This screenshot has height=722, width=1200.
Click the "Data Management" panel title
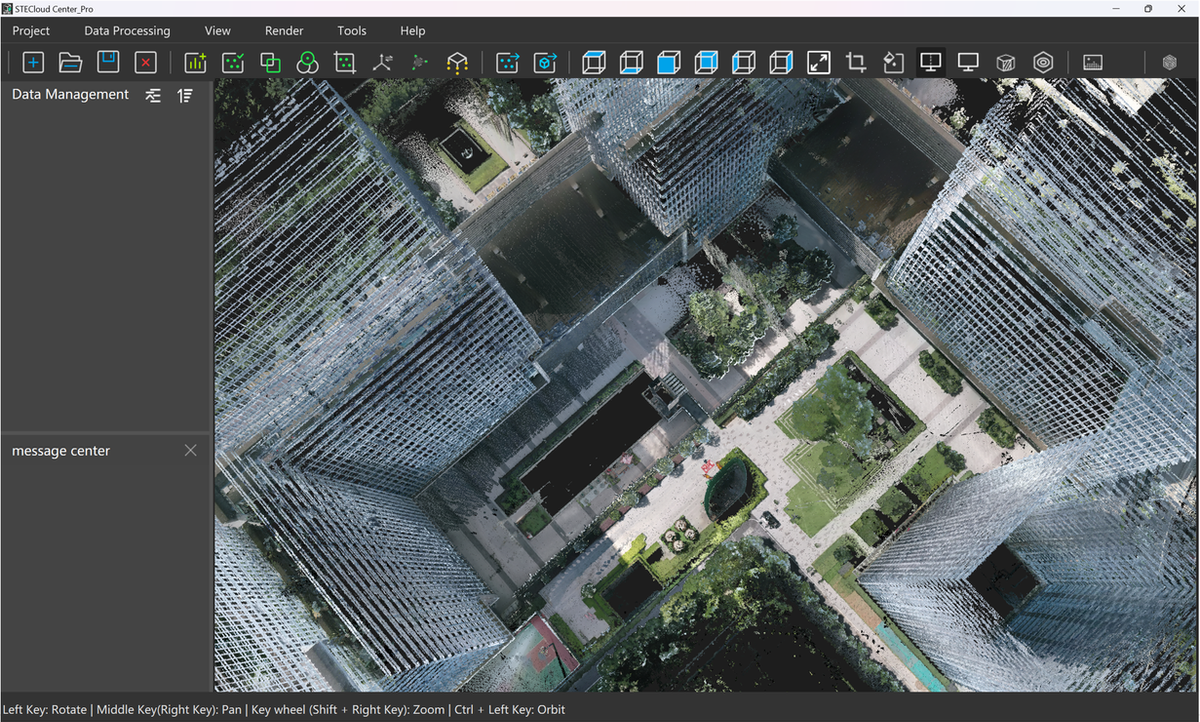click(x=71, y=94)
